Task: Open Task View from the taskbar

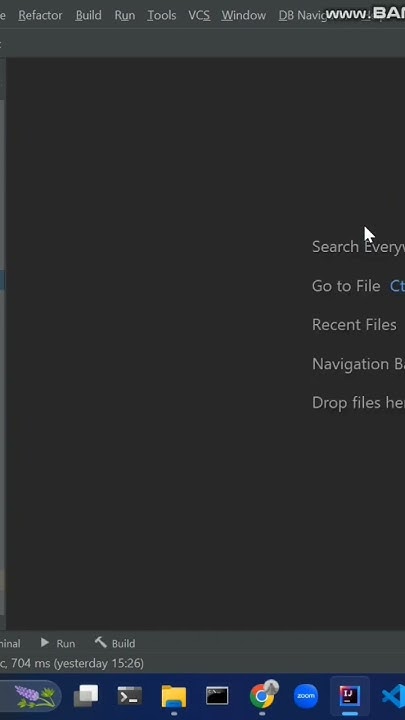Action: [86, 696]
